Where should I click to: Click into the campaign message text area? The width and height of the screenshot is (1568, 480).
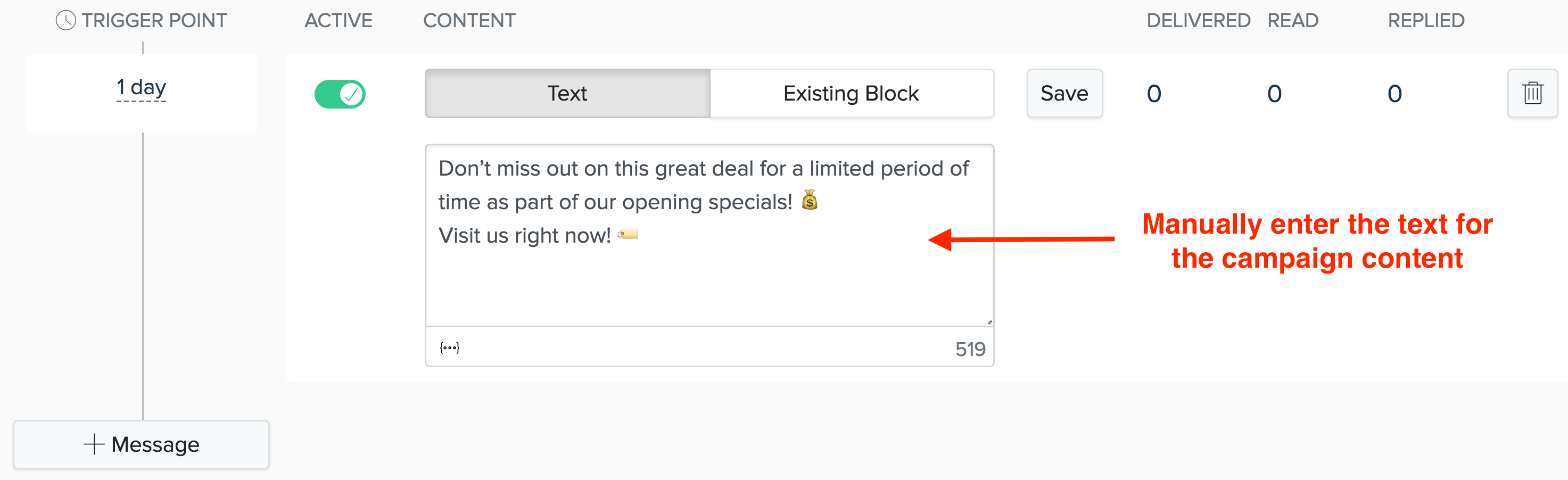(x=709, y=235)
